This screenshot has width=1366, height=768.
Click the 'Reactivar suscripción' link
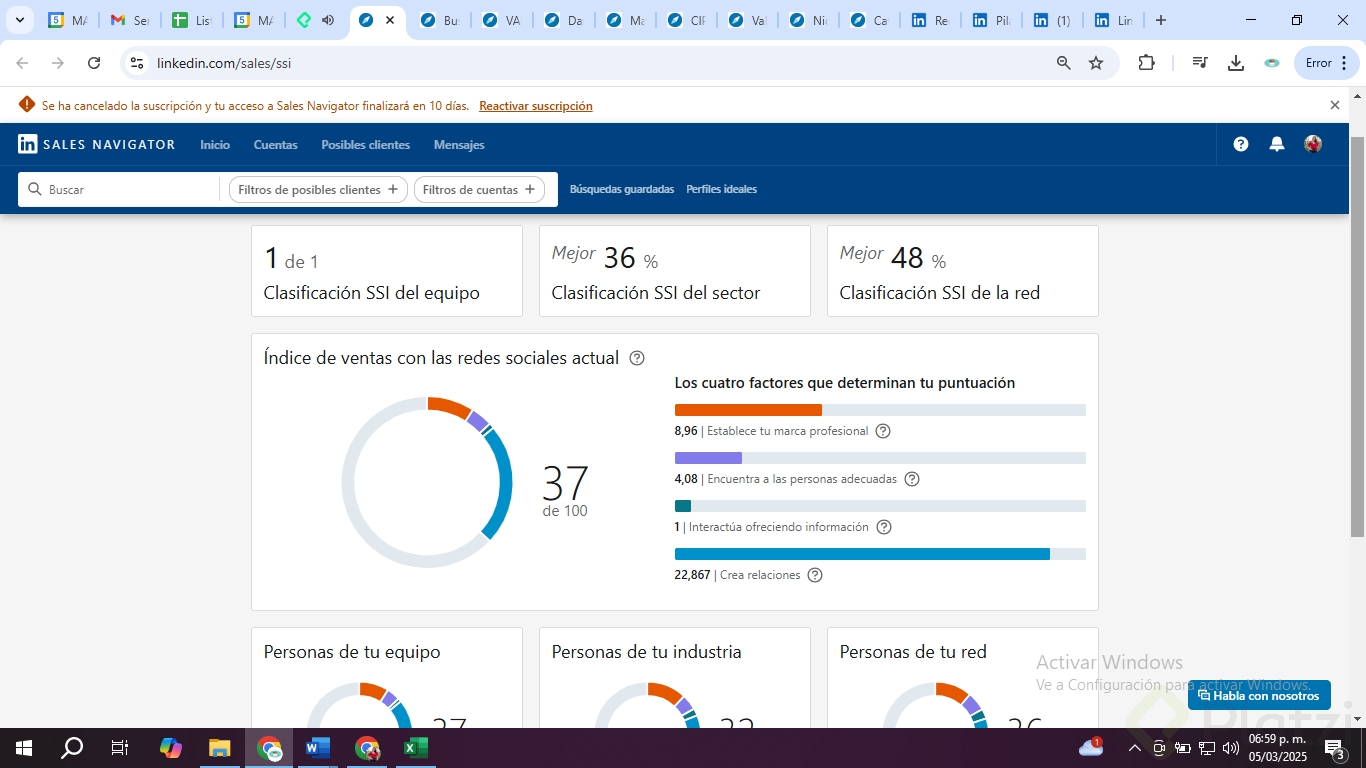click(536, 106)
